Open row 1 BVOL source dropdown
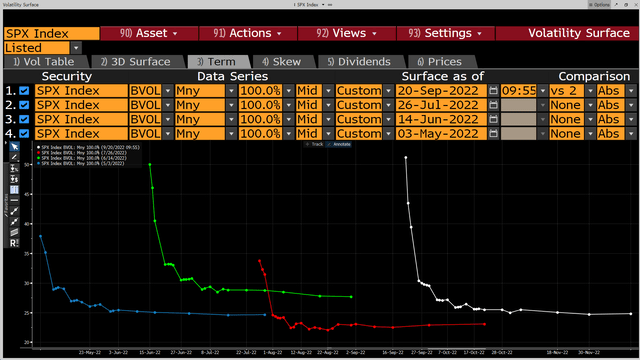 (168, 91)
